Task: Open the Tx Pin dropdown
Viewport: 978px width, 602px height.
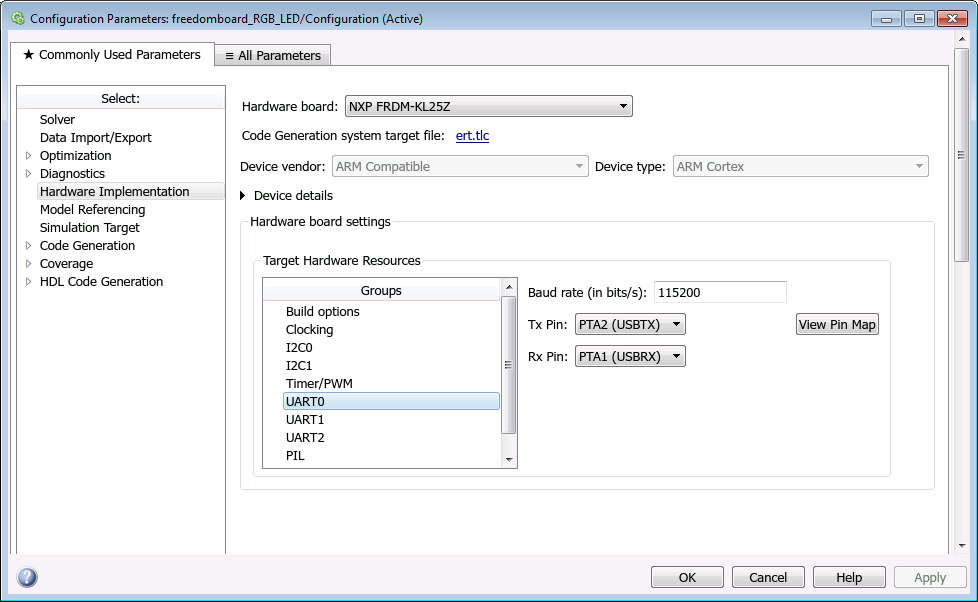Action: pyautogui.click(x=630, y=325)
